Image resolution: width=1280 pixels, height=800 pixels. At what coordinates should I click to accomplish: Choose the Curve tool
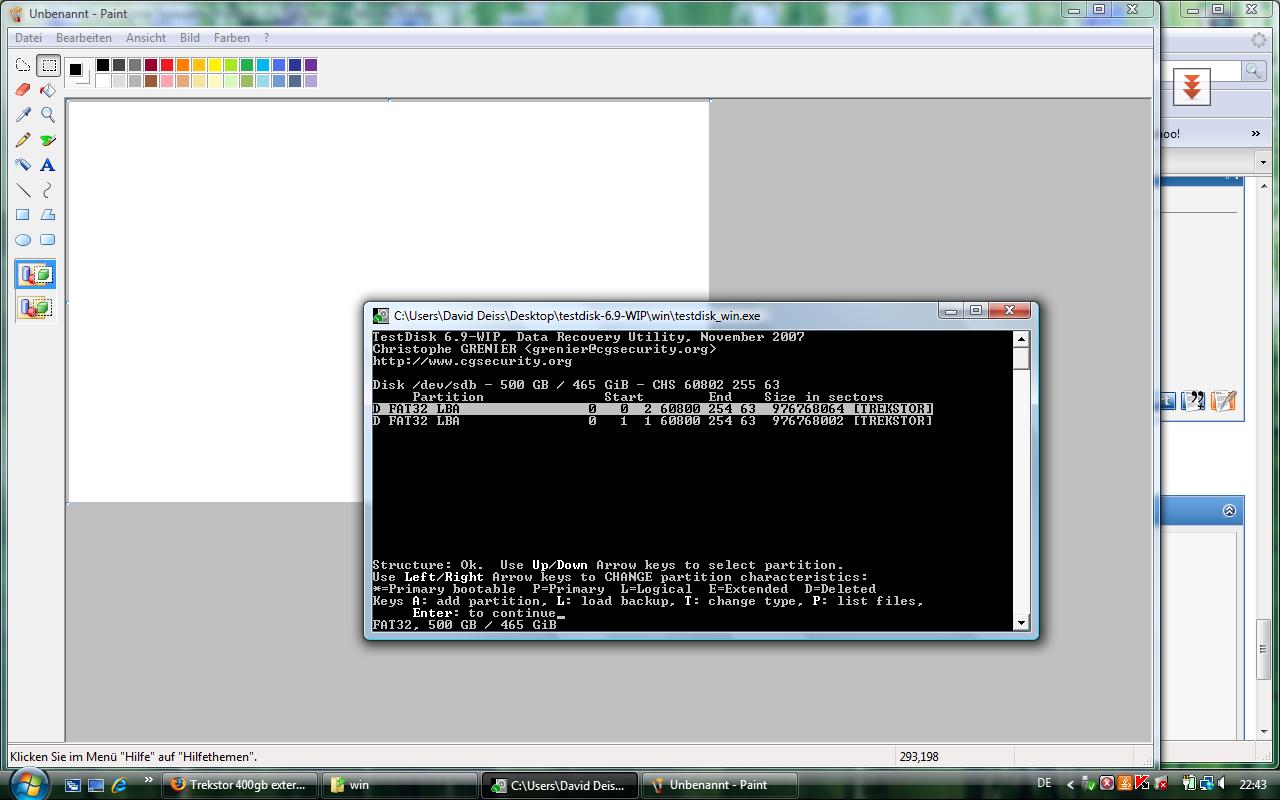point(48,190)
